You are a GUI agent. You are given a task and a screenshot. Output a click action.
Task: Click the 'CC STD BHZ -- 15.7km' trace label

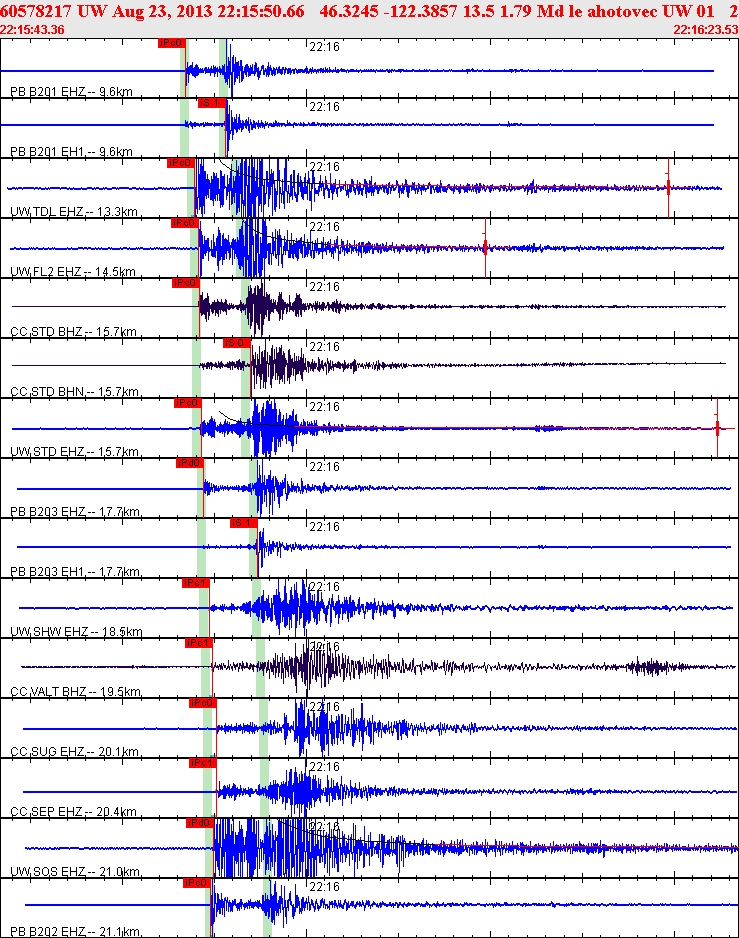(x=74, y=331)
